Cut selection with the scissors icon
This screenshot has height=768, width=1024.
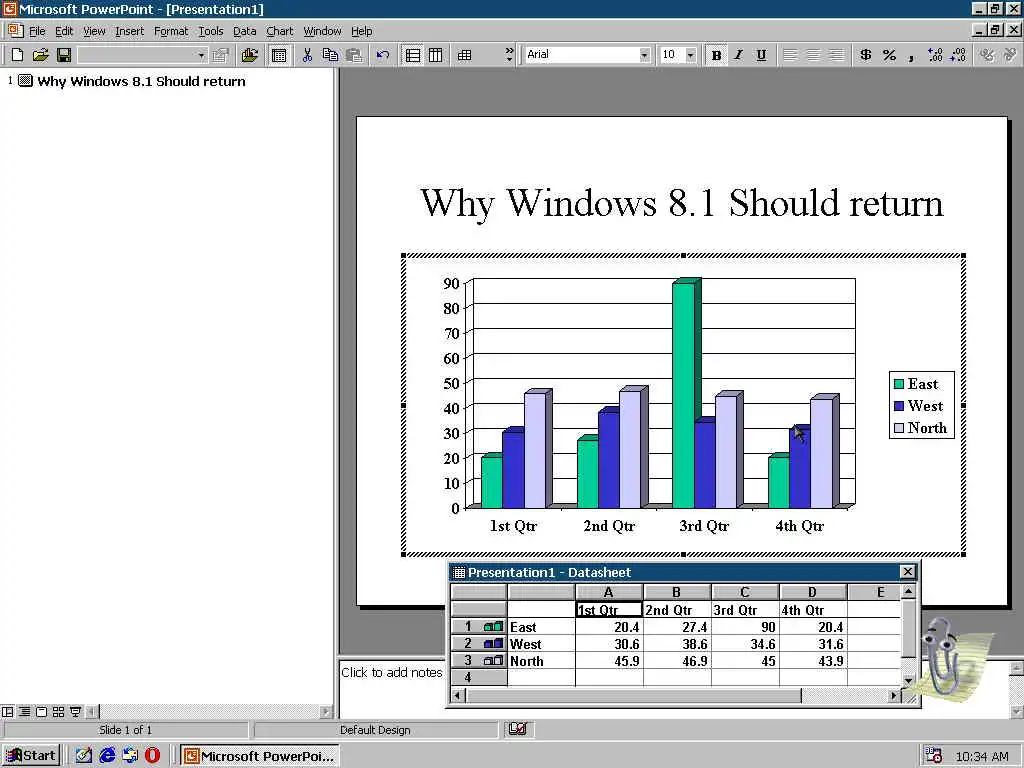pos(307,55)
